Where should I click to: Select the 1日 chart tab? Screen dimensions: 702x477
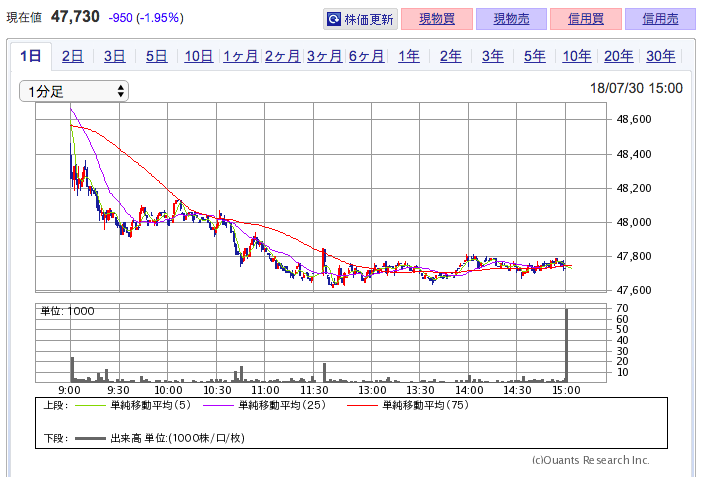(31, 56)
